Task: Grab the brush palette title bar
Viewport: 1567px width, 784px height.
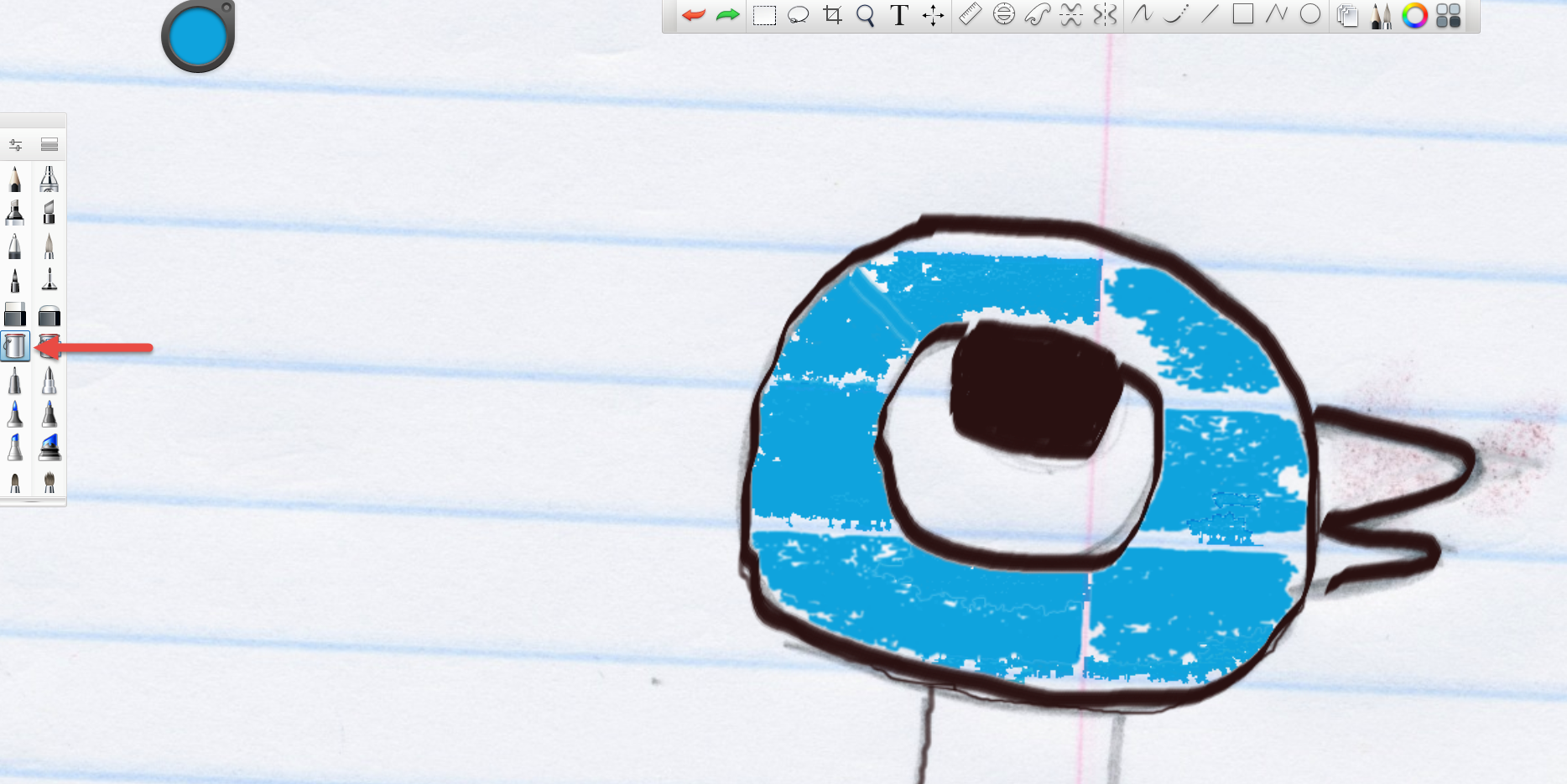Action: [33, 121]
